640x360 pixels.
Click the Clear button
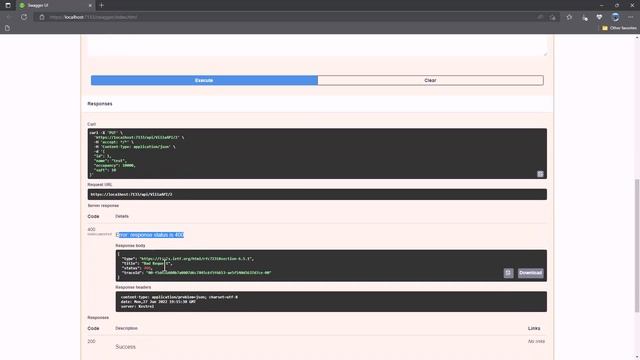tap(430, 80)
